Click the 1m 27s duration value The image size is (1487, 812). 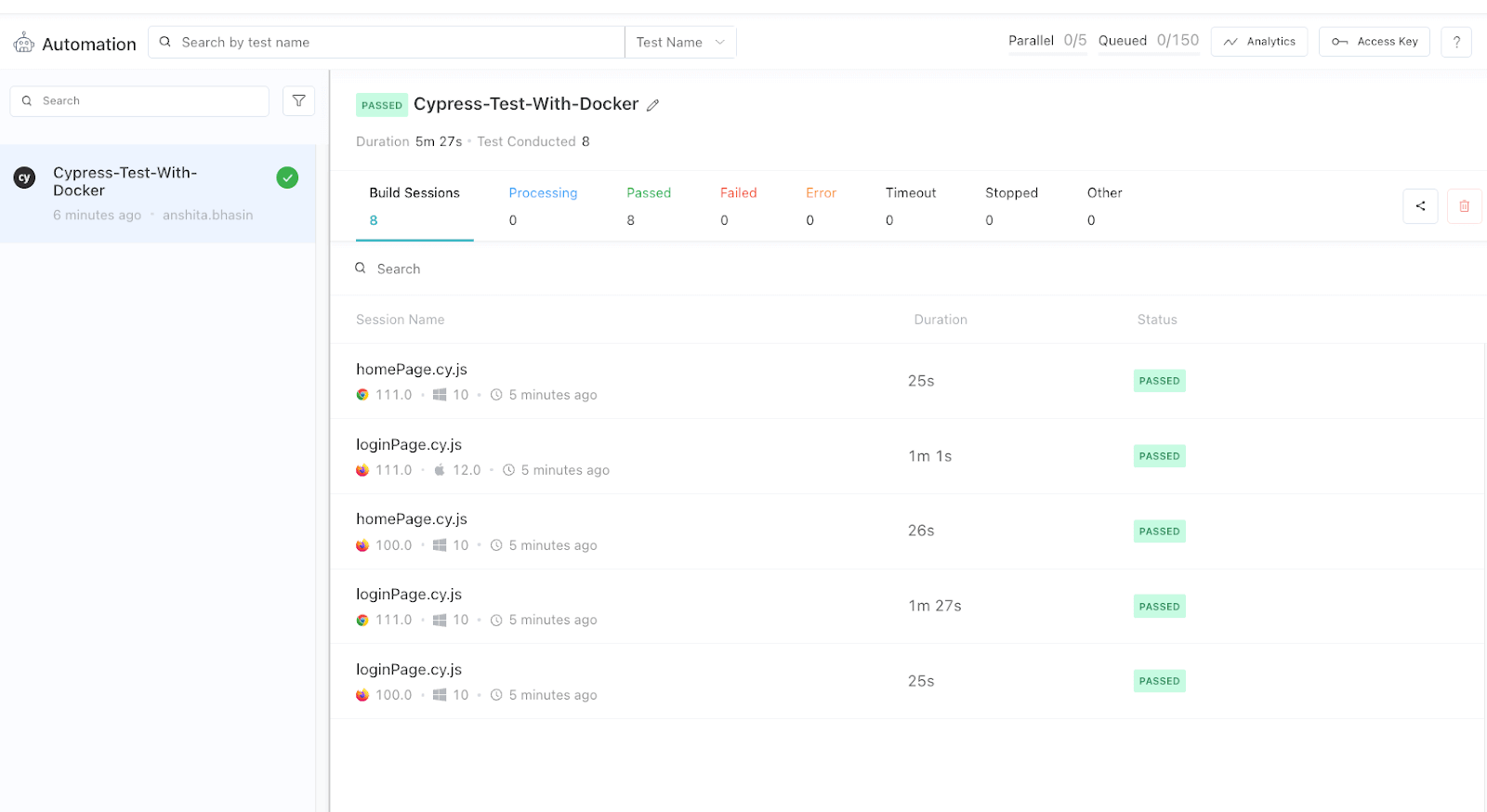(935, 606)
